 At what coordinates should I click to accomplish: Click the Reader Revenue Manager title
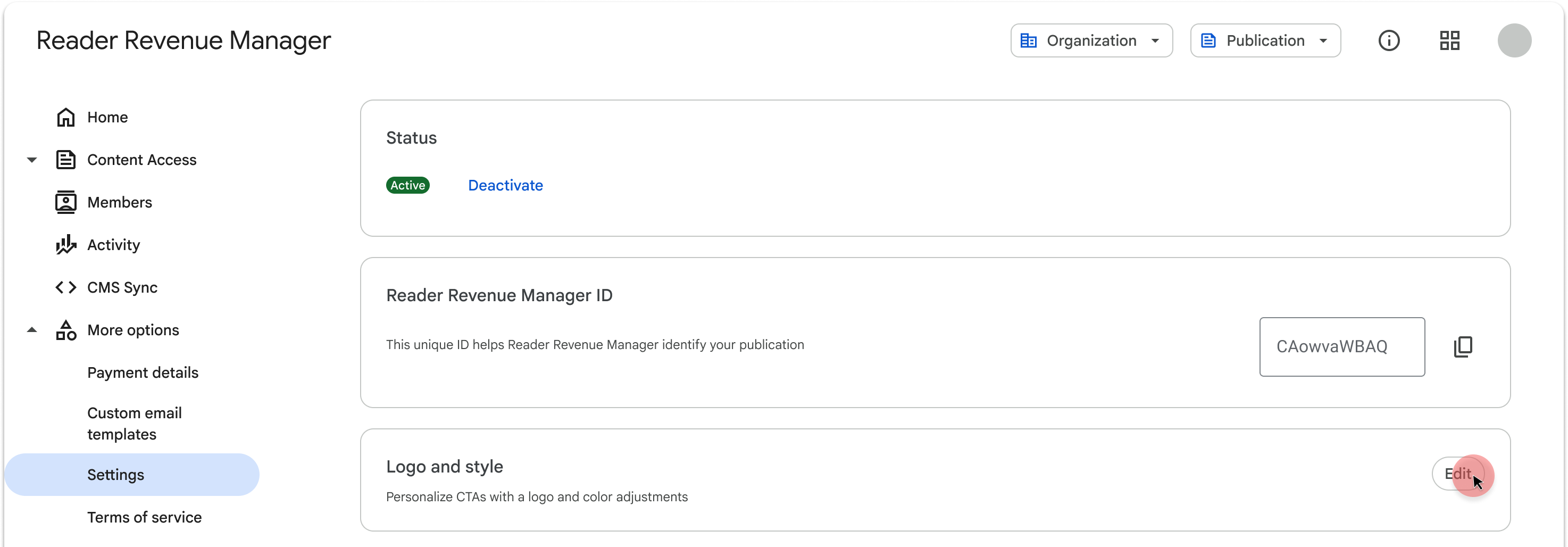tap(183, 41)
